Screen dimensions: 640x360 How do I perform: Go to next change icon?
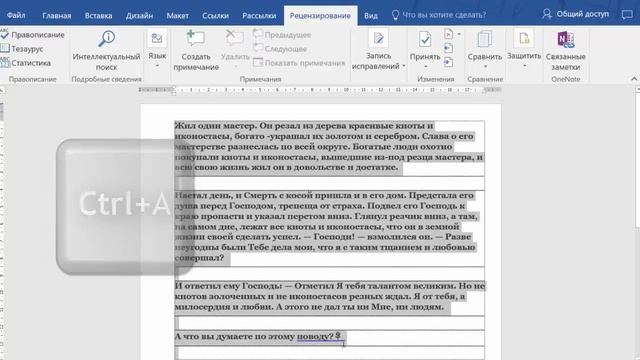pos(448,62)
